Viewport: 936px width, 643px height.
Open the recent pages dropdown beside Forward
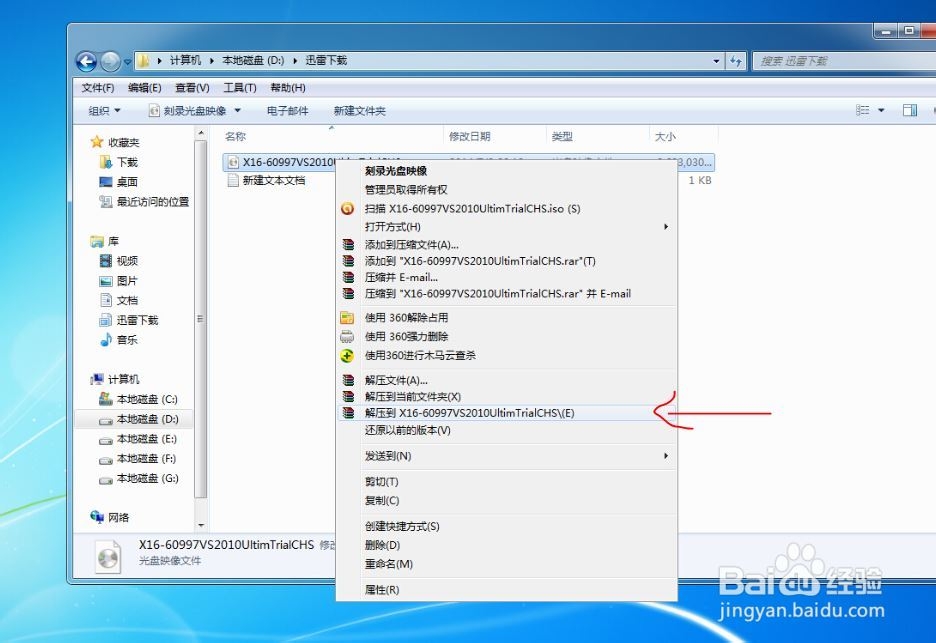(127, 61)
